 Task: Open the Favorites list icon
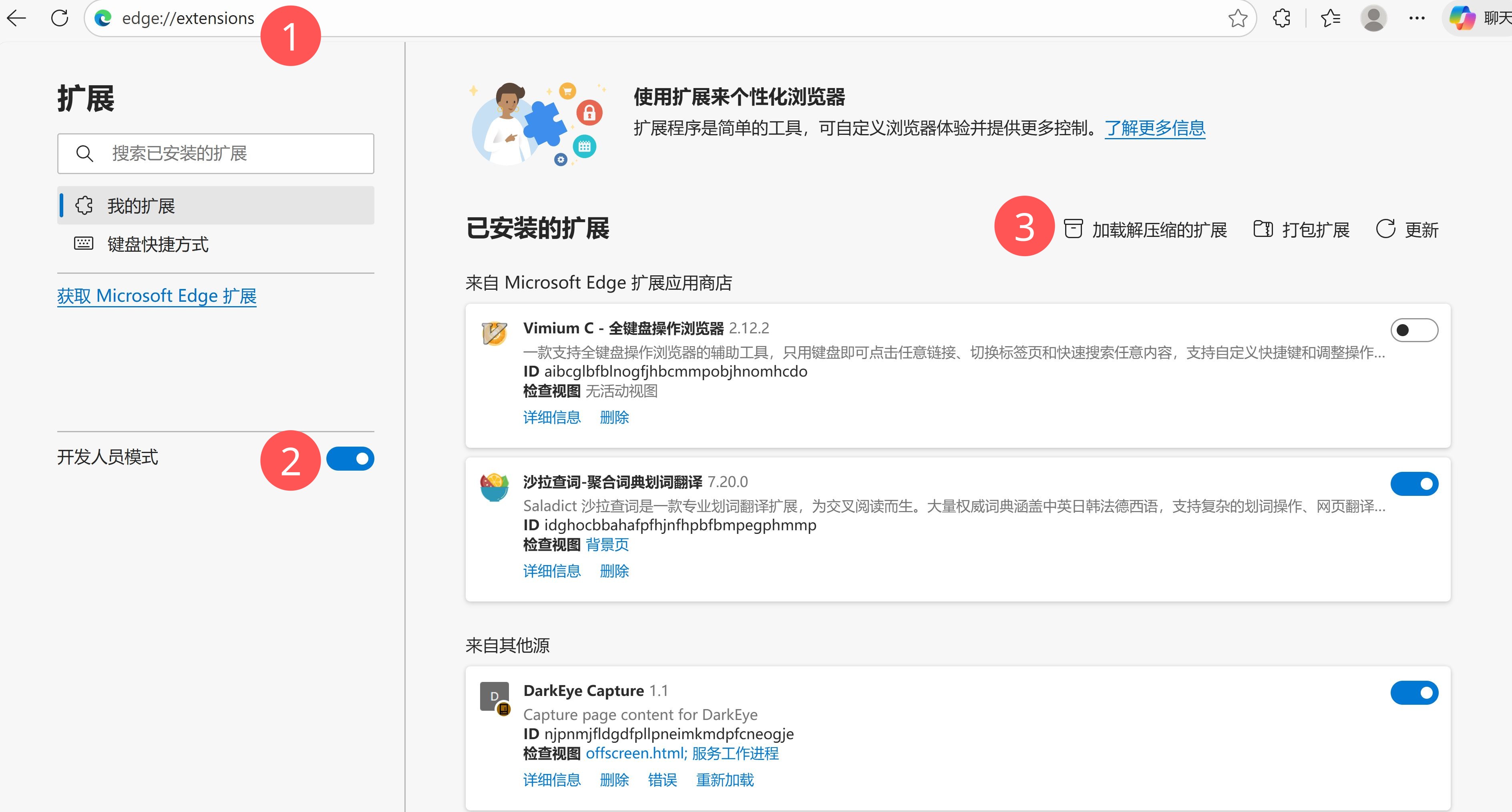pyautogui.click(x=1330, y=18)
